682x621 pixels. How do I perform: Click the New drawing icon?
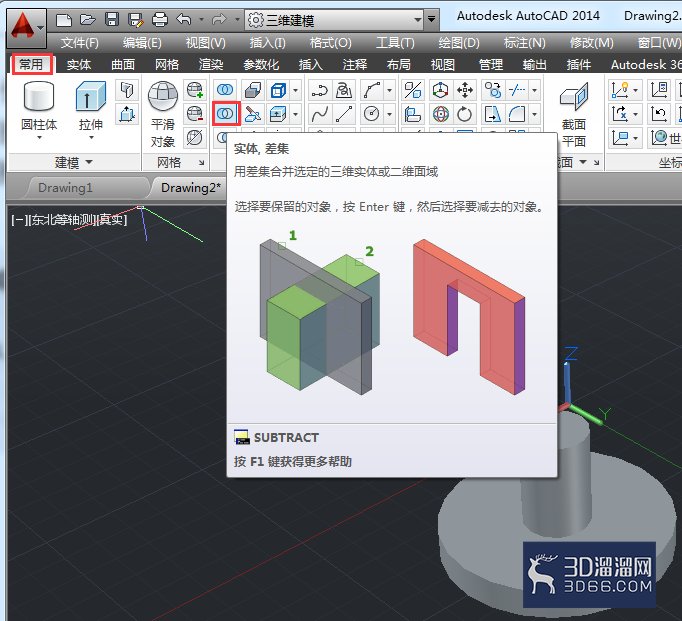coord(64,20)
